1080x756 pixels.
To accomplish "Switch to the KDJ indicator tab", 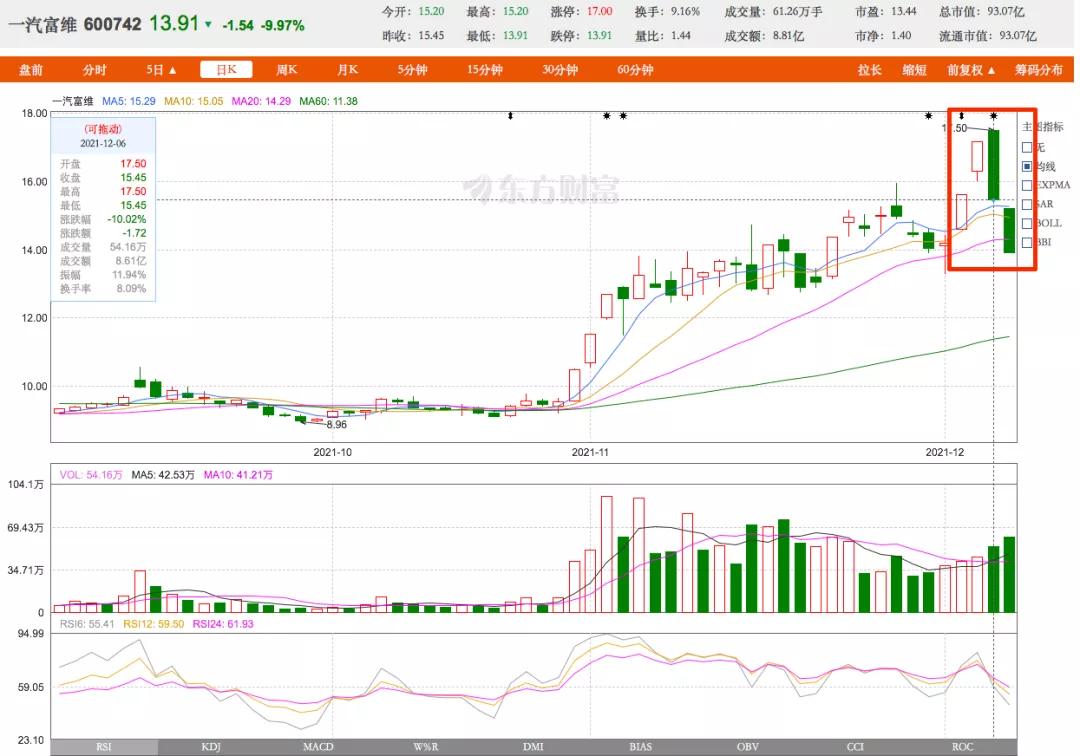I will [x=210, y=746].
